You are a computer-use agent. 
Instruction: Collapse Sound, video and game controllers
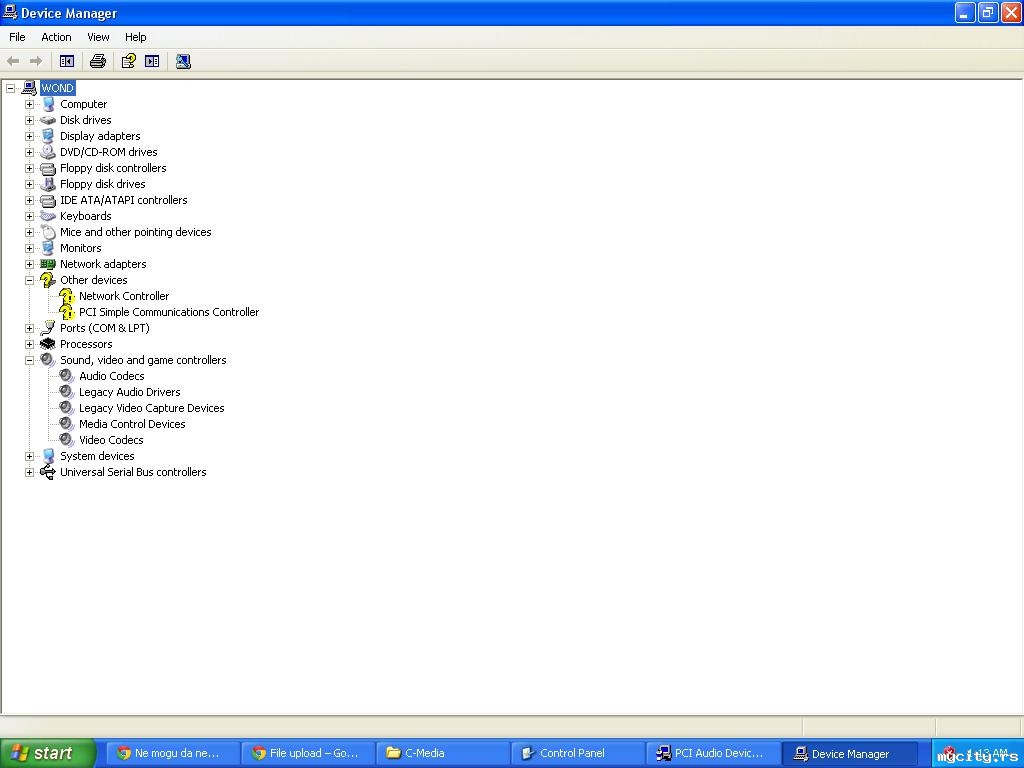point(29,360)
